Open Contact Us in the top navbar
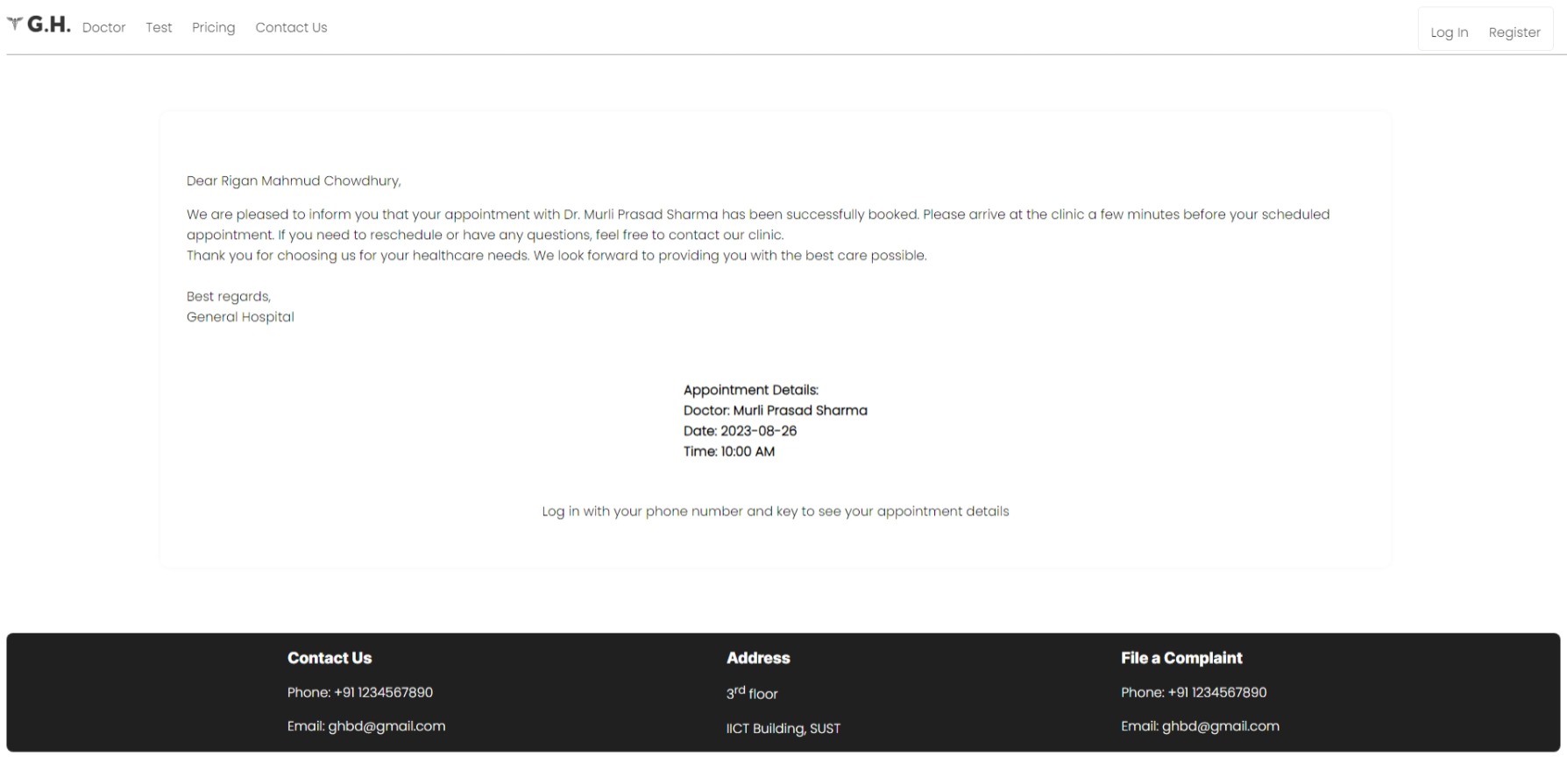Screen dimensions: 1567x784 [x=291, y=28]
